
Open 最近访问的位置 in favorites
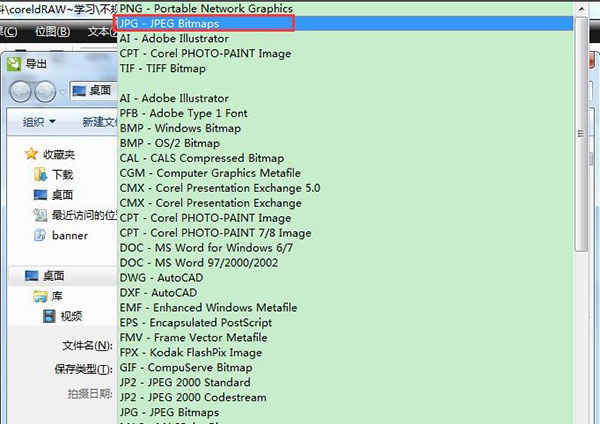(x=85, y=215)
